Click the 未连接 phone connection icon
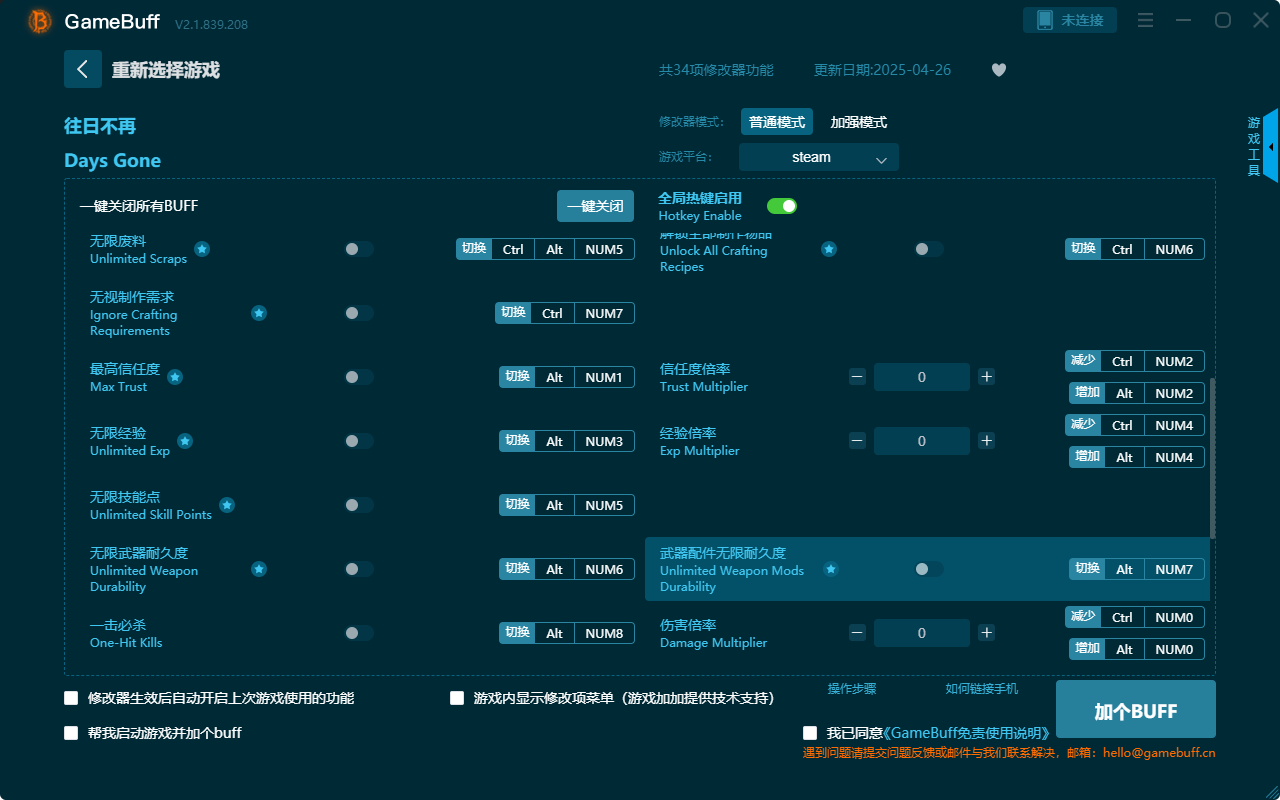This screenshot has width=1280, height=800. click(x=1069, y=19)
